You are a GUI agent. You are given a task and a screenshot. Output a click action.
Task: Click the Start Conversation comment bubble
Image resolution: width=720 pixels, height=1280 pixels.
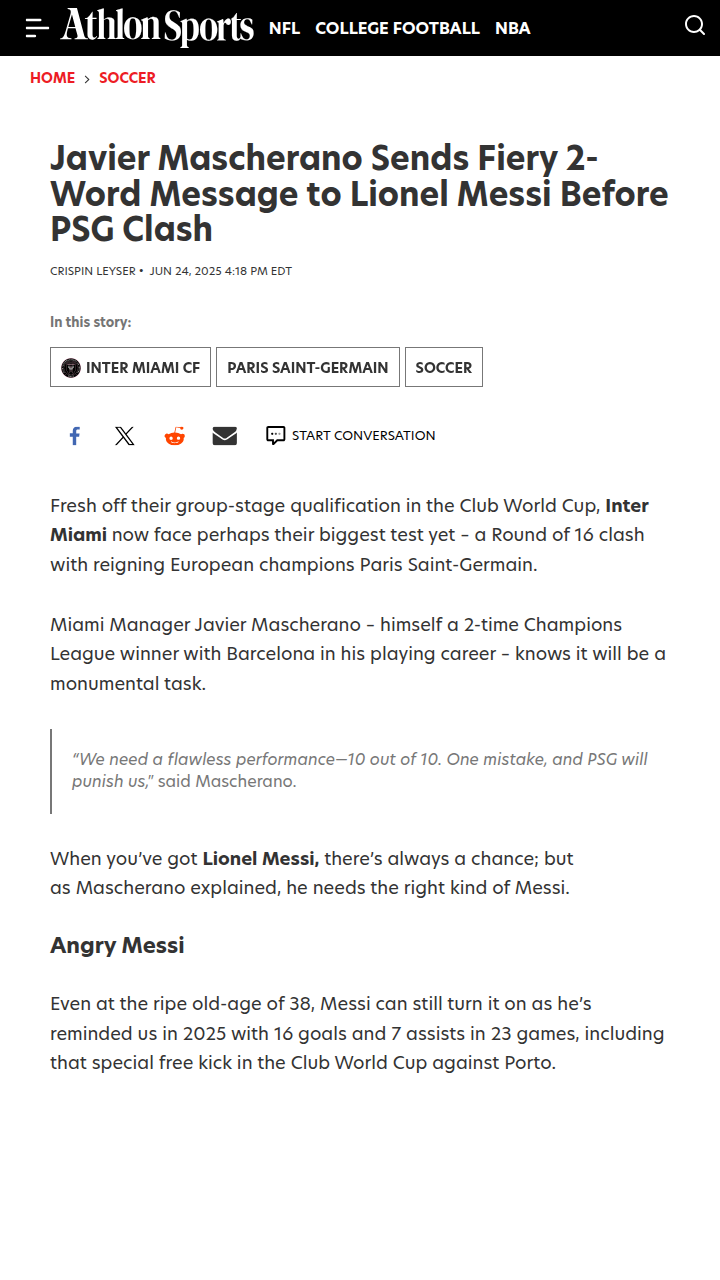[x=276, y=435]
